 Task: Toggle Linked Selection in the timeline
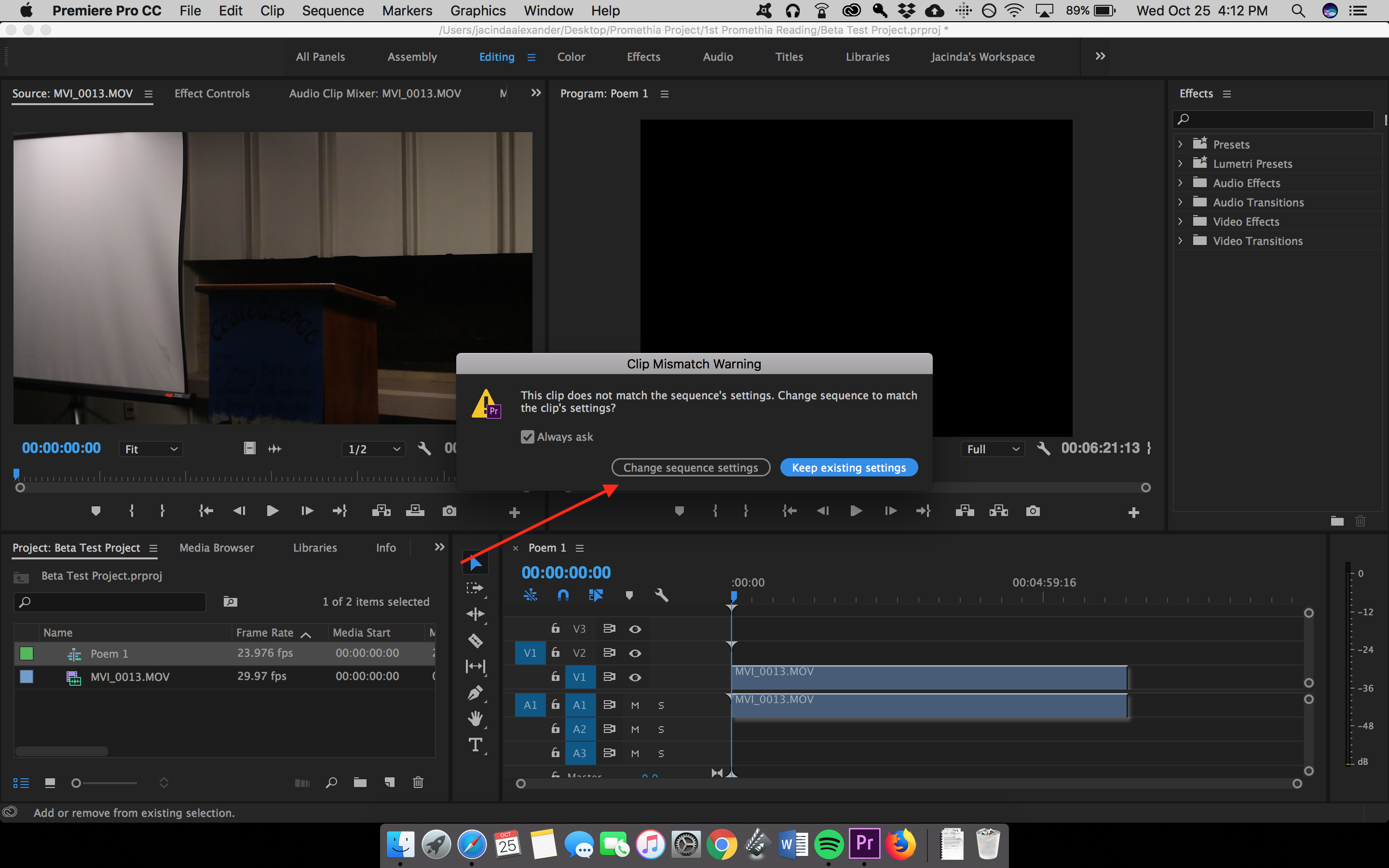click(596, 596)
